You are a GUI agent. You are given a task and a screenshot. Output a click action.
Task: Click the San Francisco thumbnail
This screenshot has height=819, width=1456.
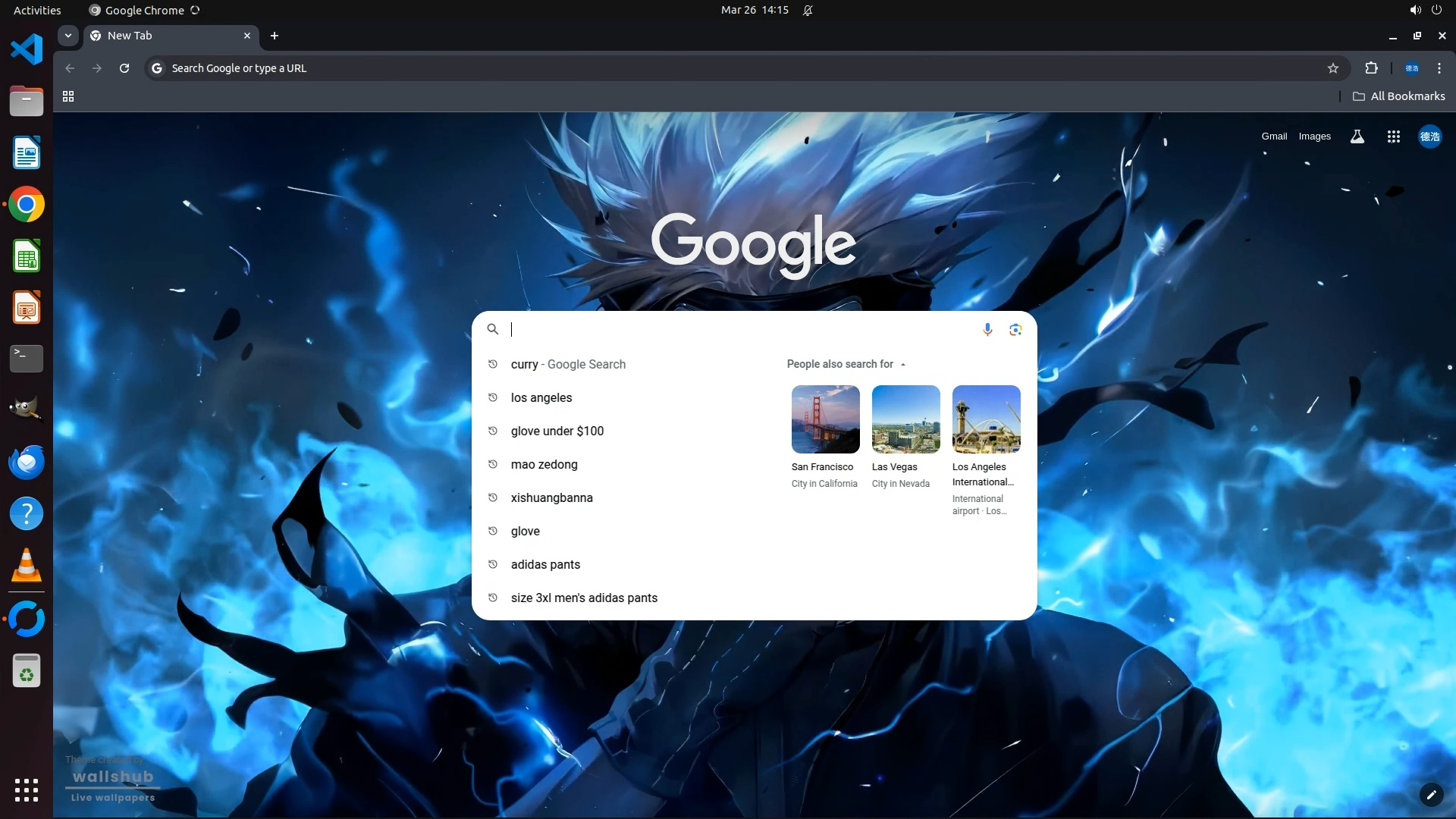(825, 419)
